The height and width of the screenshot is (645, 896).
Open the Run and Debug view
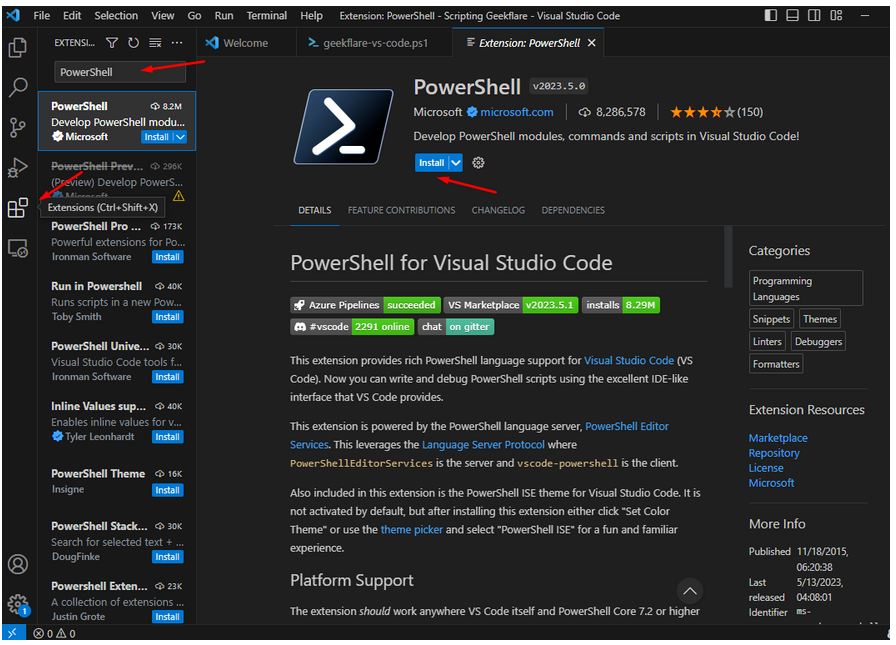click(x=18, y=167)
